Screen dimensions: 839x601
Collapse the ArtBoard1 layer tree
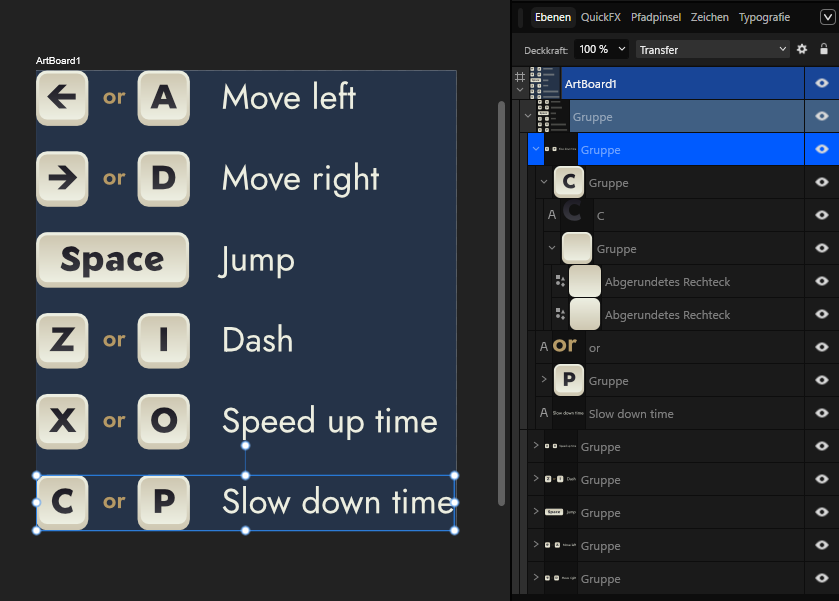point(520,90)
